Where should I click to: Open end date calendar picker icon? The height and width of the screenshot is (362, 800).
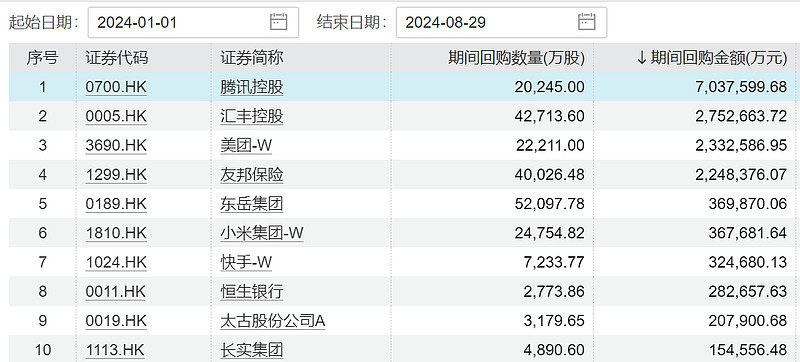pyautogui.click(x=587, y=22)
